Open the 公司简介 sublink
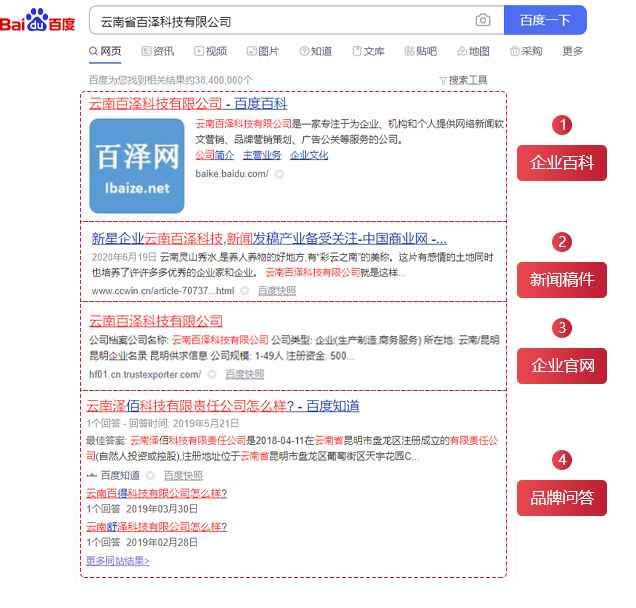636x608 pixels. [x=215, y=155]
